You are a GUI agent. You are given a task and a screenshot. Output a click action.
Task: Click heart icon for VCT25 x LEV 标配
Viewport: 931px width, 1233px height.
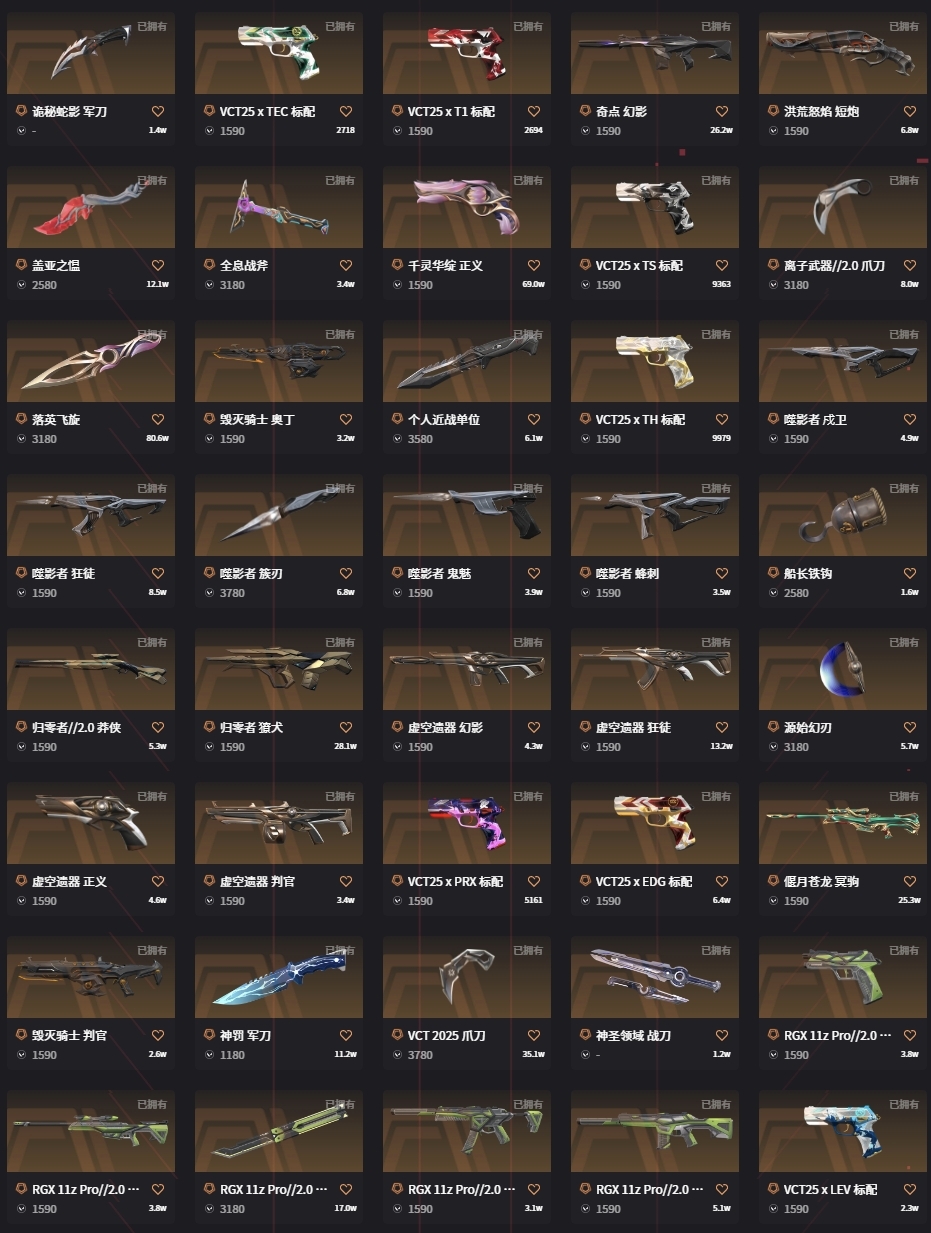(x=910, y=1190)
